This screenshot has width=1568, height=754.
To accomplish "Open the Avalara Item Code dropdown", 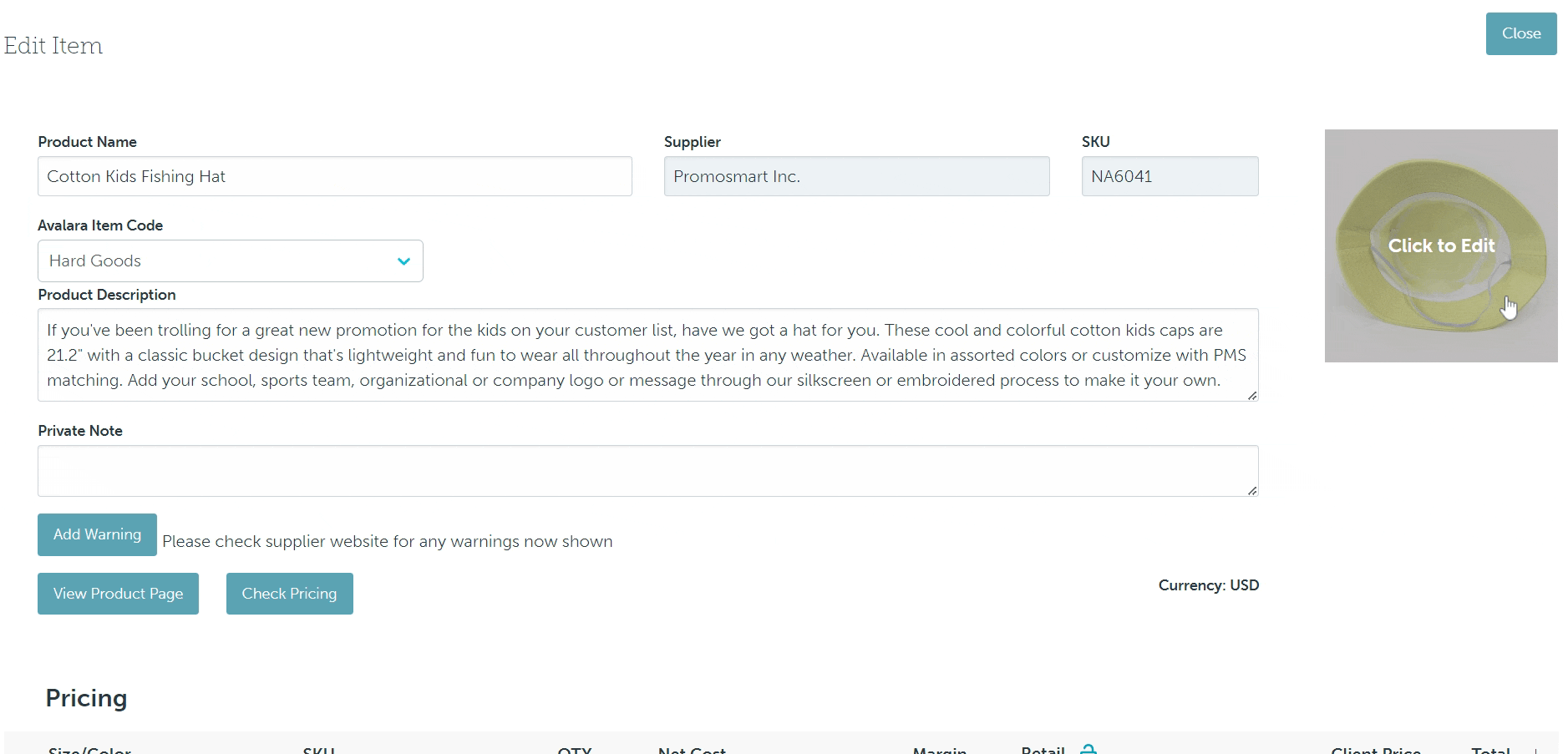I will point(230,261).
